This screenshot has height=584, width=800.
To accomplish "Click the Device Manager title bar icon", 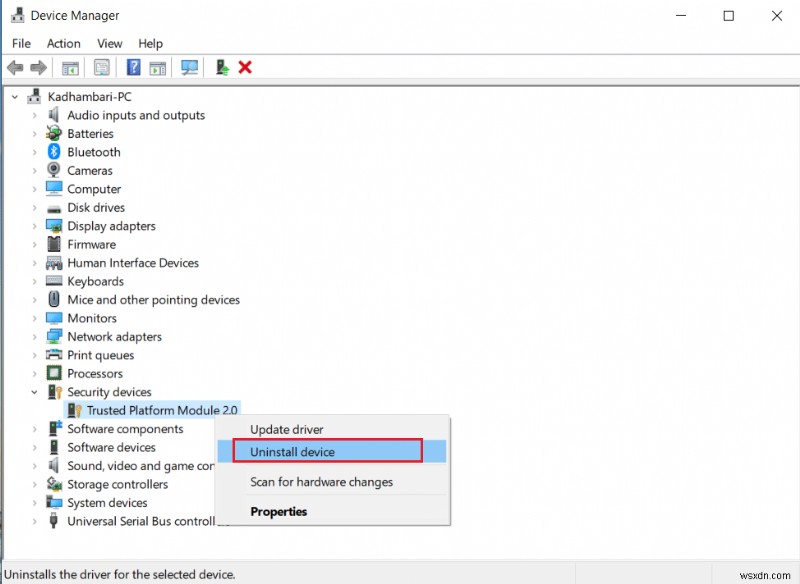I will 17,15.
